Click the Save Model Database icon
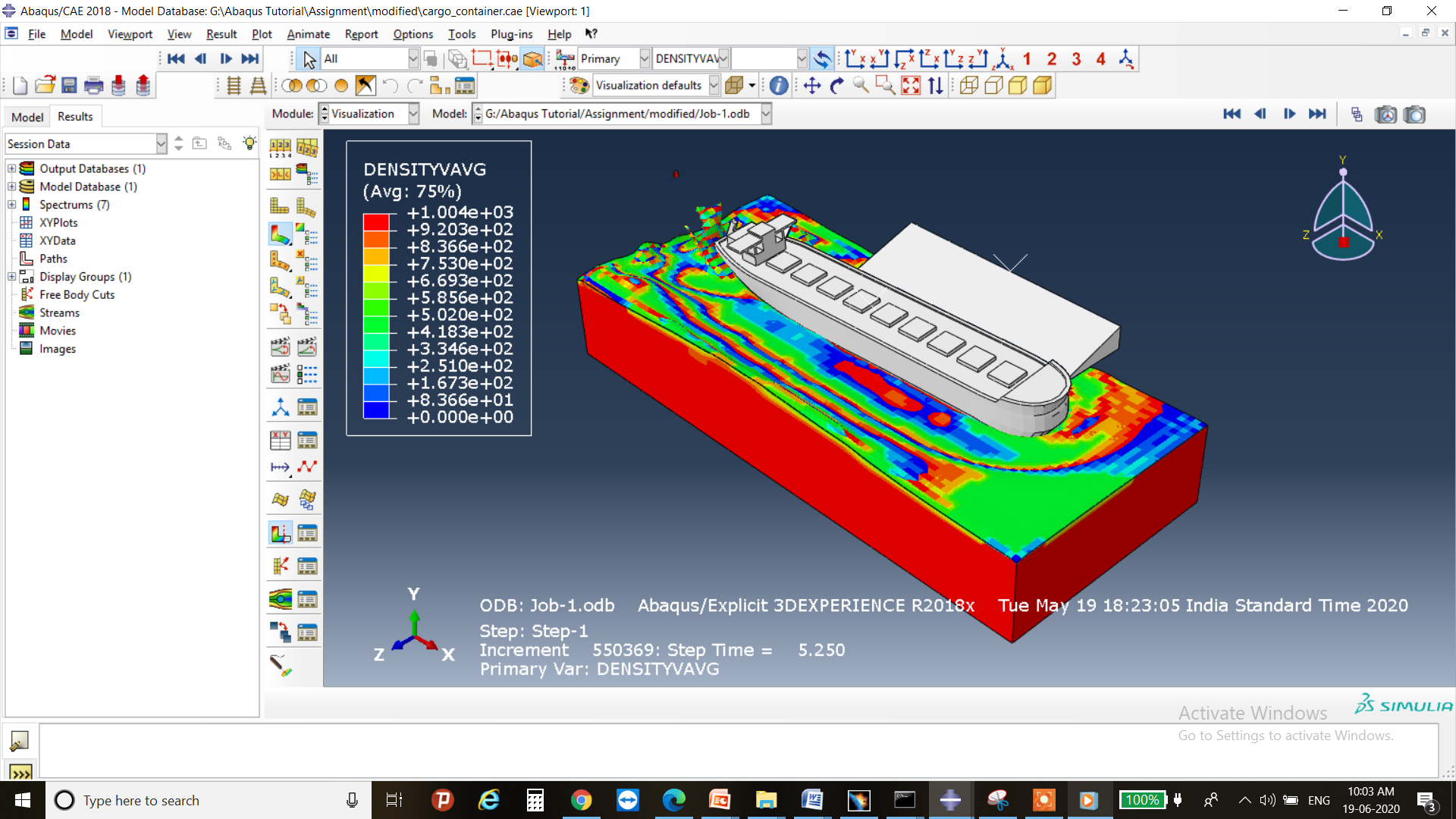 (69, 86)
